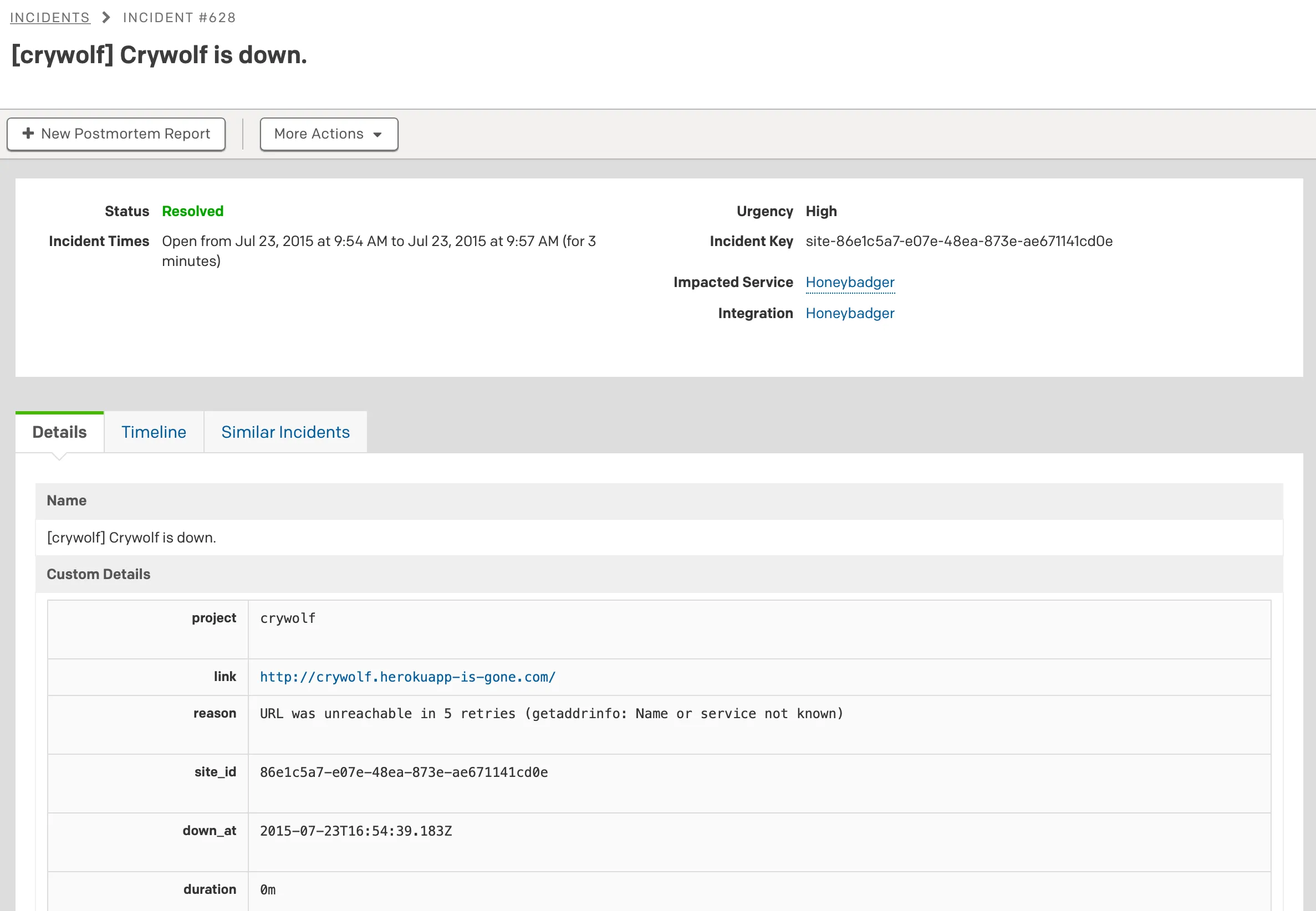Image resolution: width=1316 pixels, height=911 pixels.
Task: Switch to the Similar Incidents tab
Action: pyautogui.click(x=285, y=432)
